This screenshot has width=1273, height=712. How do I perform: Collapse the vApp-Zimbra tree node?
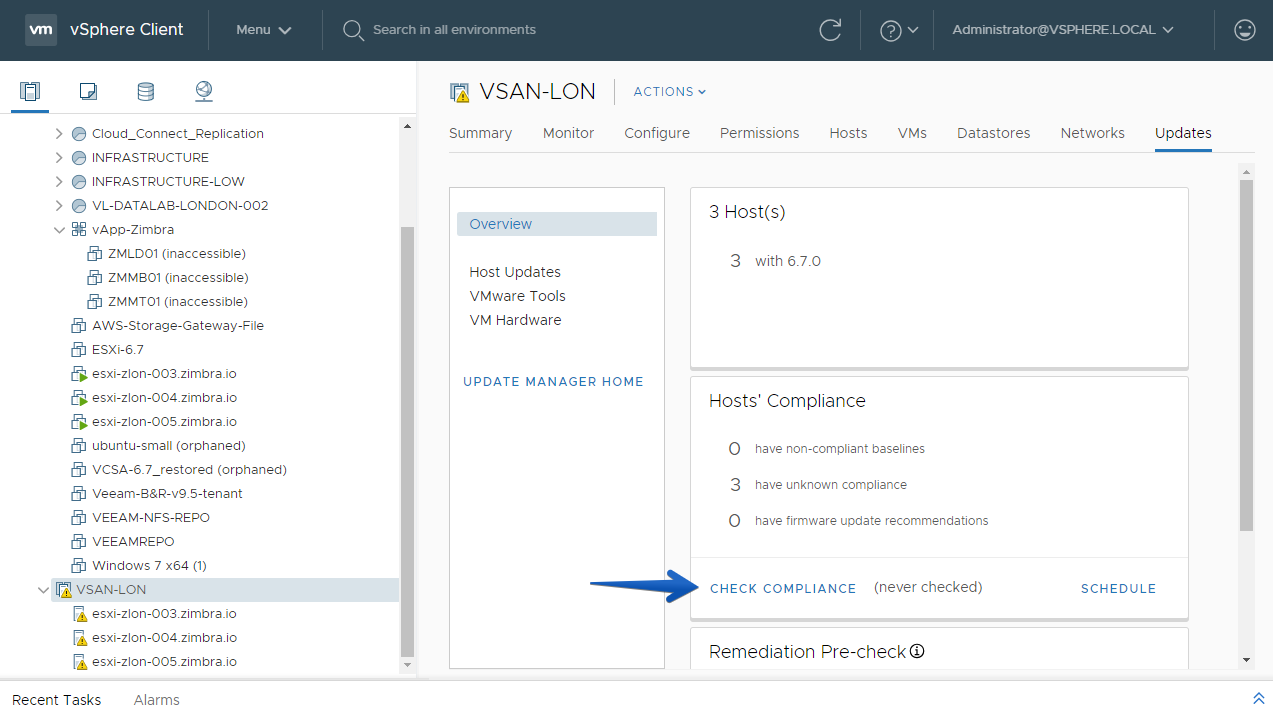pyautogui.click(x=59, y=230)
